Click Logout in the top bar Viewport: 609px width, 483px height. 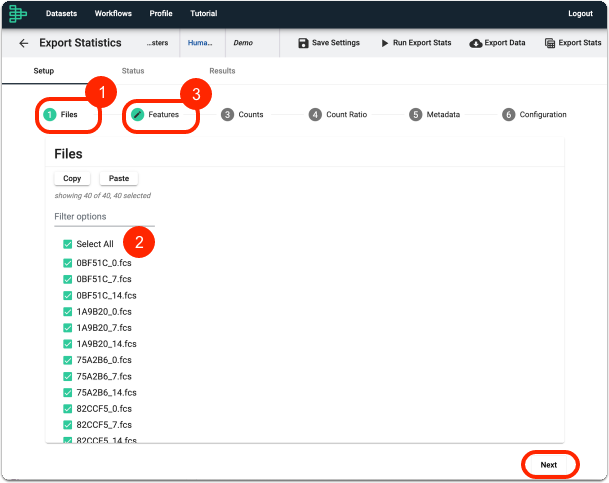pyautogui.click(x=580, y=14)
